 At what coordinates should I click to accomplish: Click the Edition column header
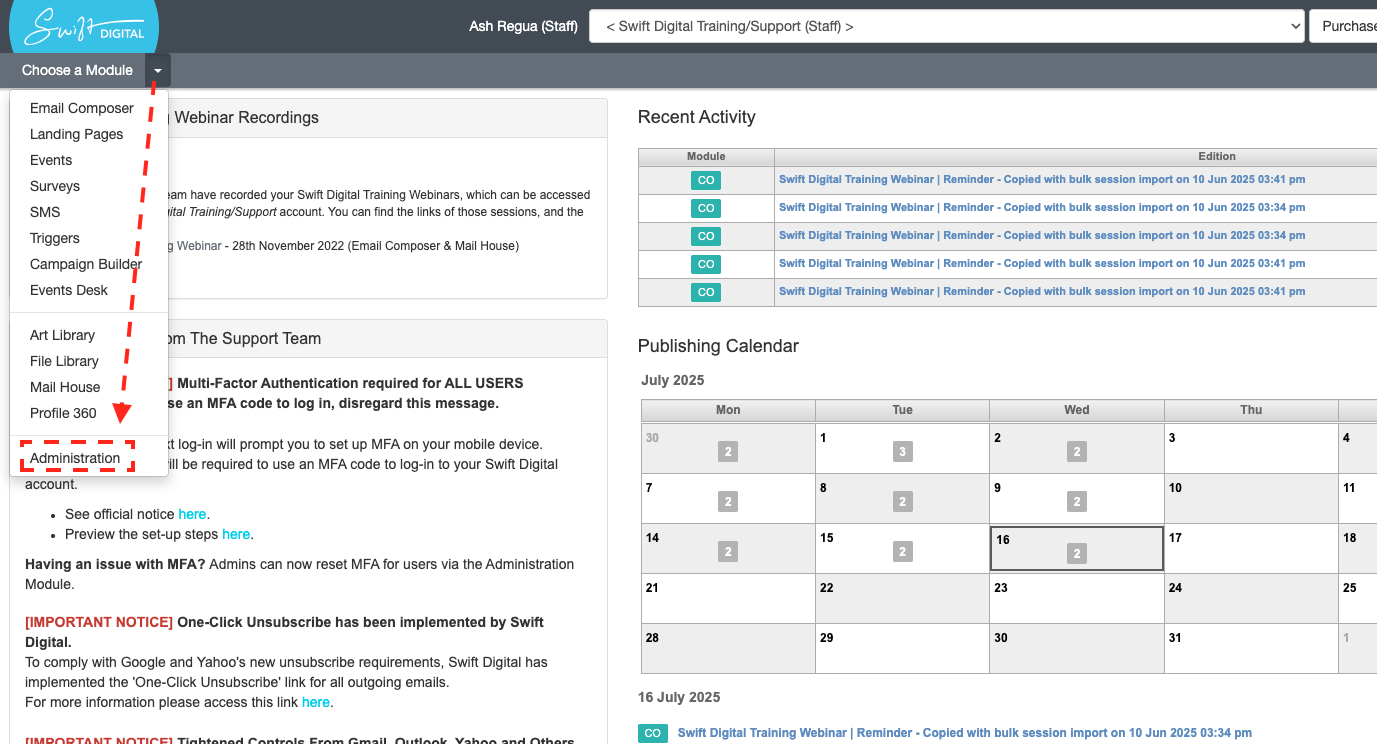click(x=1217, y=157)
